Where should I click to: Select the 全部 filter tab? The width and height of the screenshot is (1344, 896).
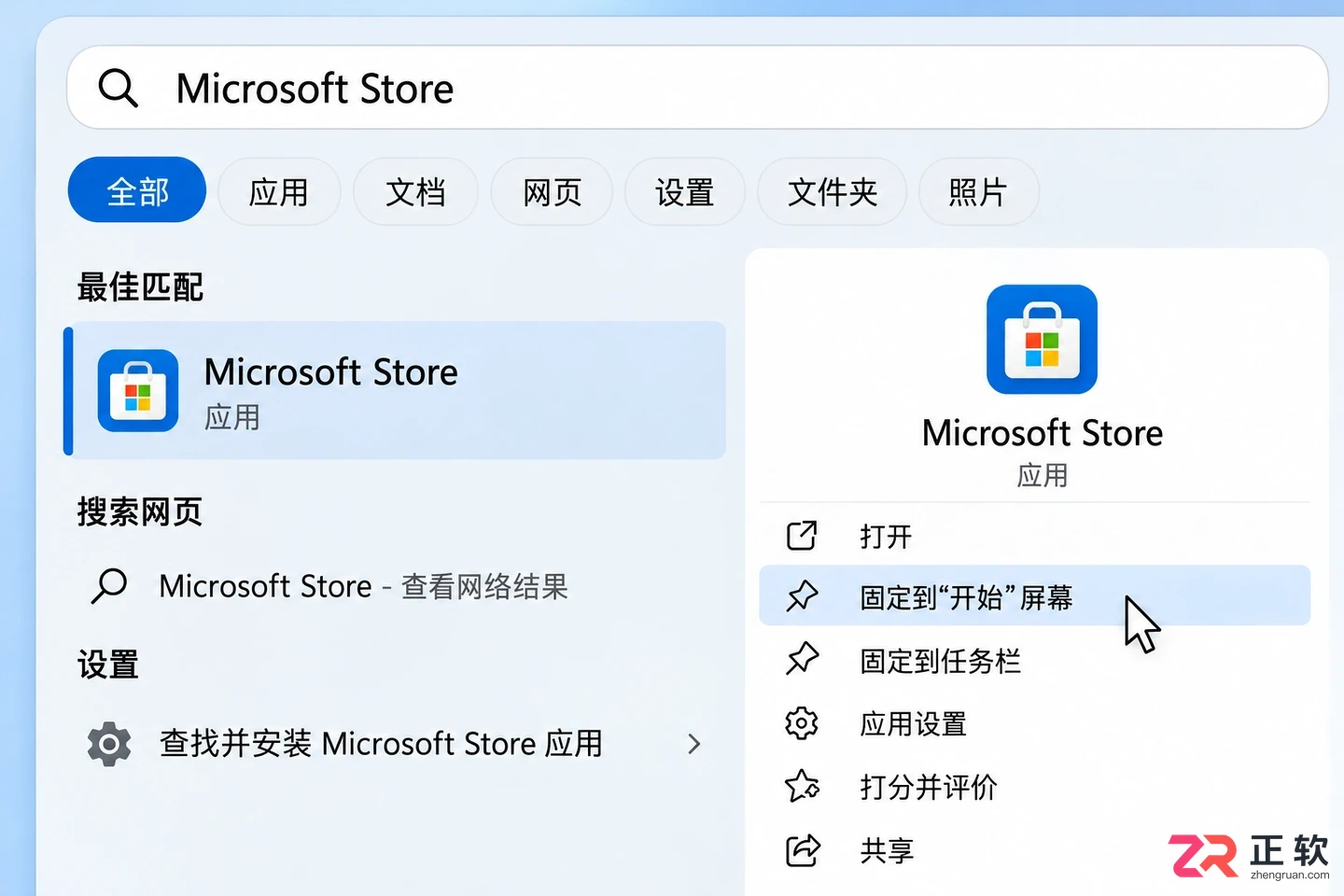[x=137, y=190]
